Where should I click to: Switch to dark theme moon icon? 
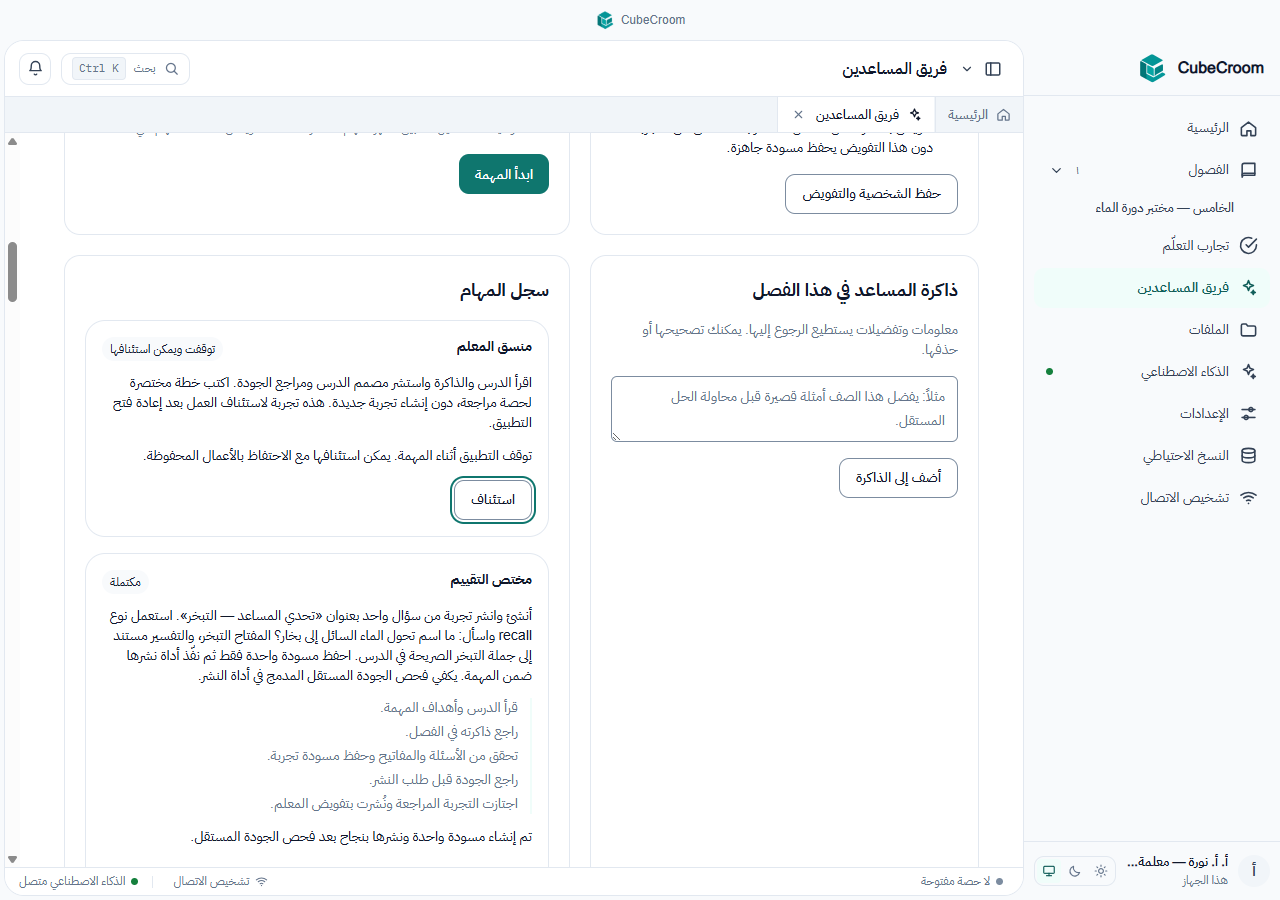(x=1075, y=871)
